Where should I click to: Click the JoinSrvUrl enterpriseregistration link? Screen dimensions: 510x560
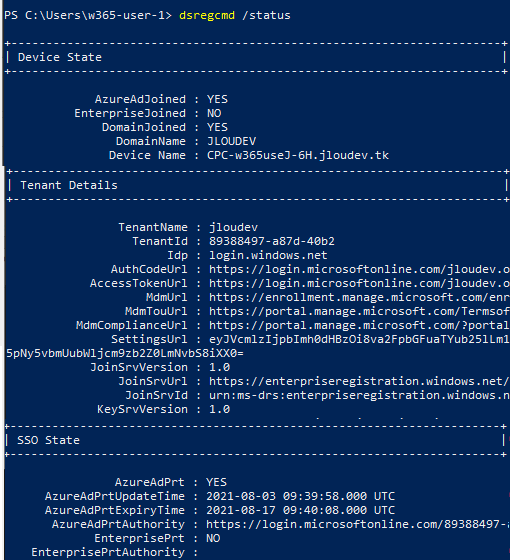click(359, 381)
